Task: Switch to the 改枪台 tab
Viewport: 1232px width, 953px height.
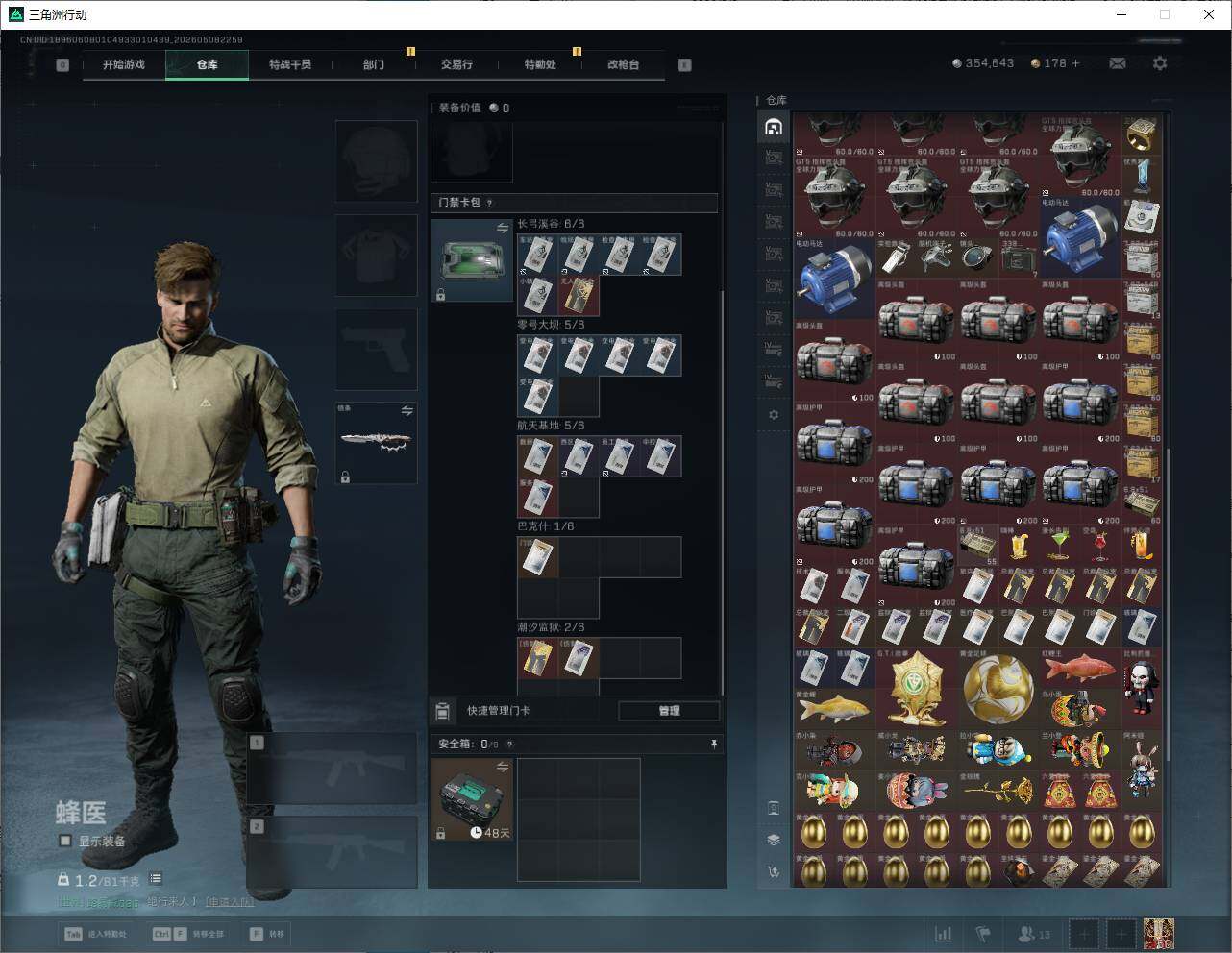Action: [x=623, y=64]
